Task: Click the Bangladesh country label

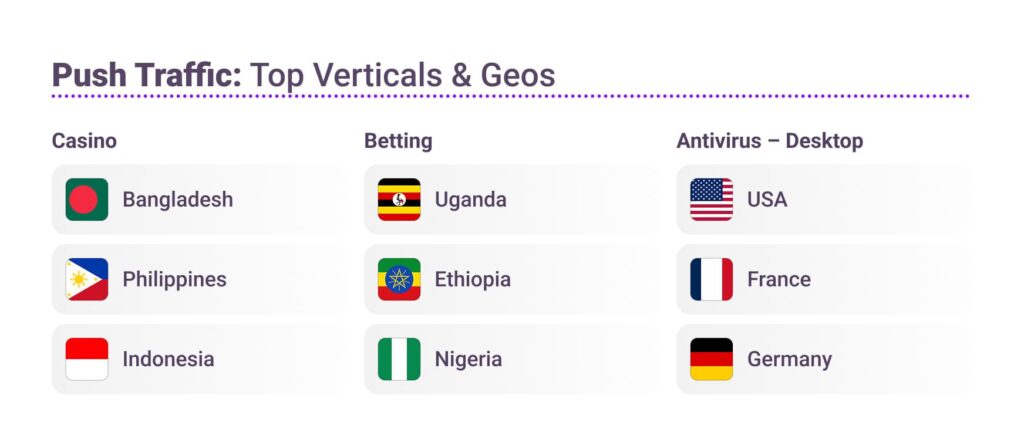Action: (177, 200)
